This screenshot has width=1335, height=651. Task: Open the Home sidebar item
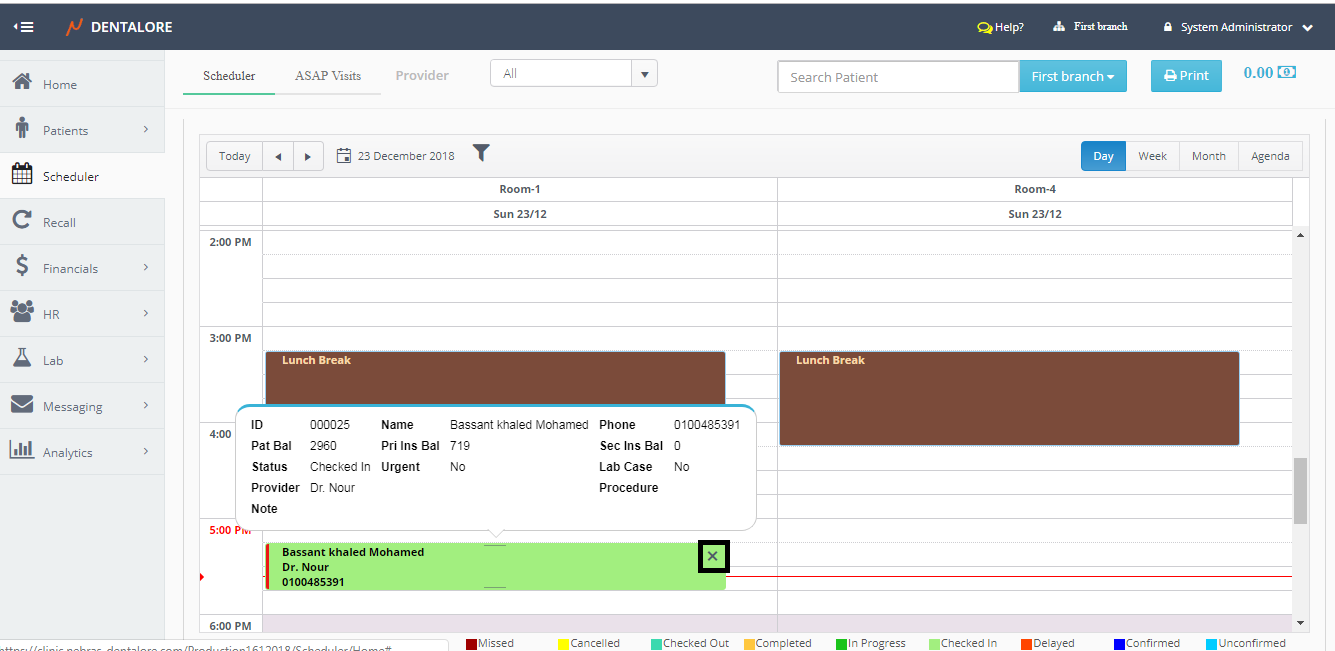coord(60,85)
